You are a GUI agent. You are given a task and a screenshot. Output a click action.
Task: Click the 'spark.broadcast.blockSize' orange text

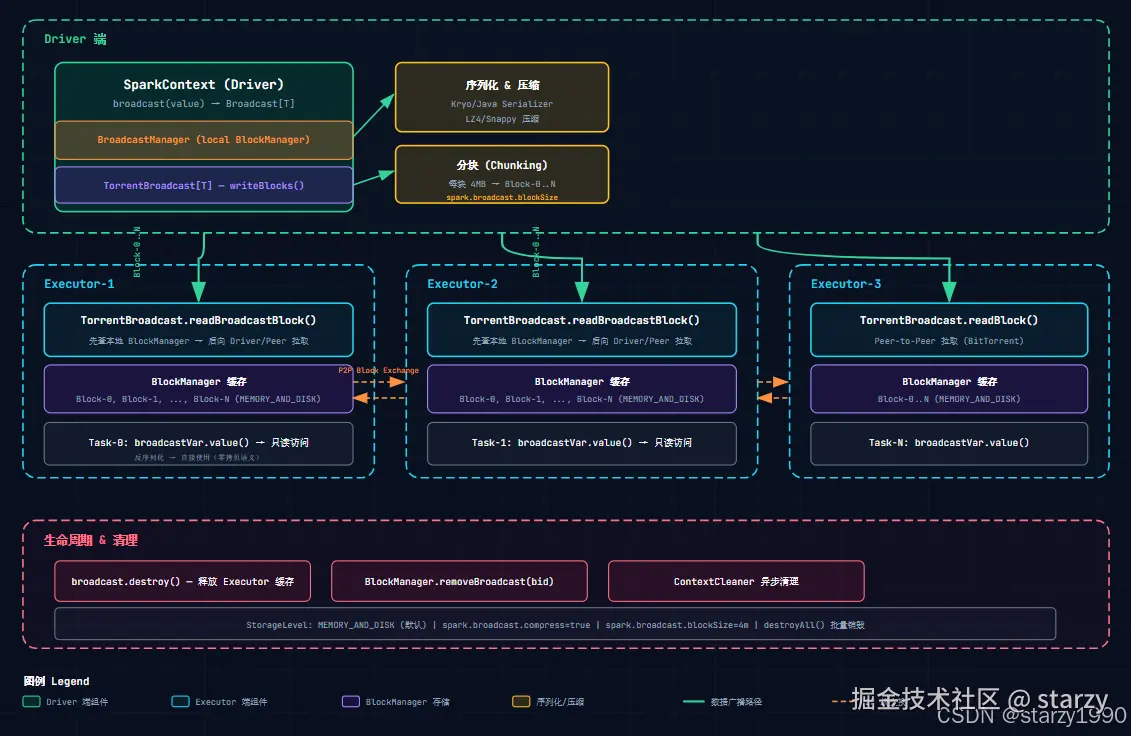coord(502,198)
